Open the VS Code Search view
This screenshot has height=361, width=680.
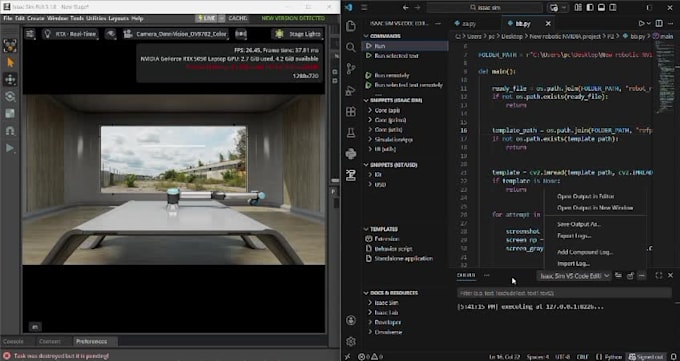(351, 47)
